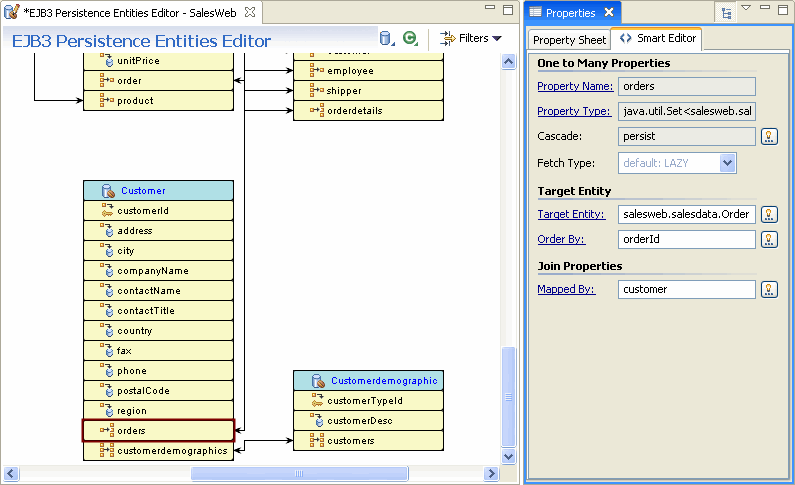This screenshot has height=485, width=795.
Task: Open the Properties view menu triangle
Action: click(746, 8)
